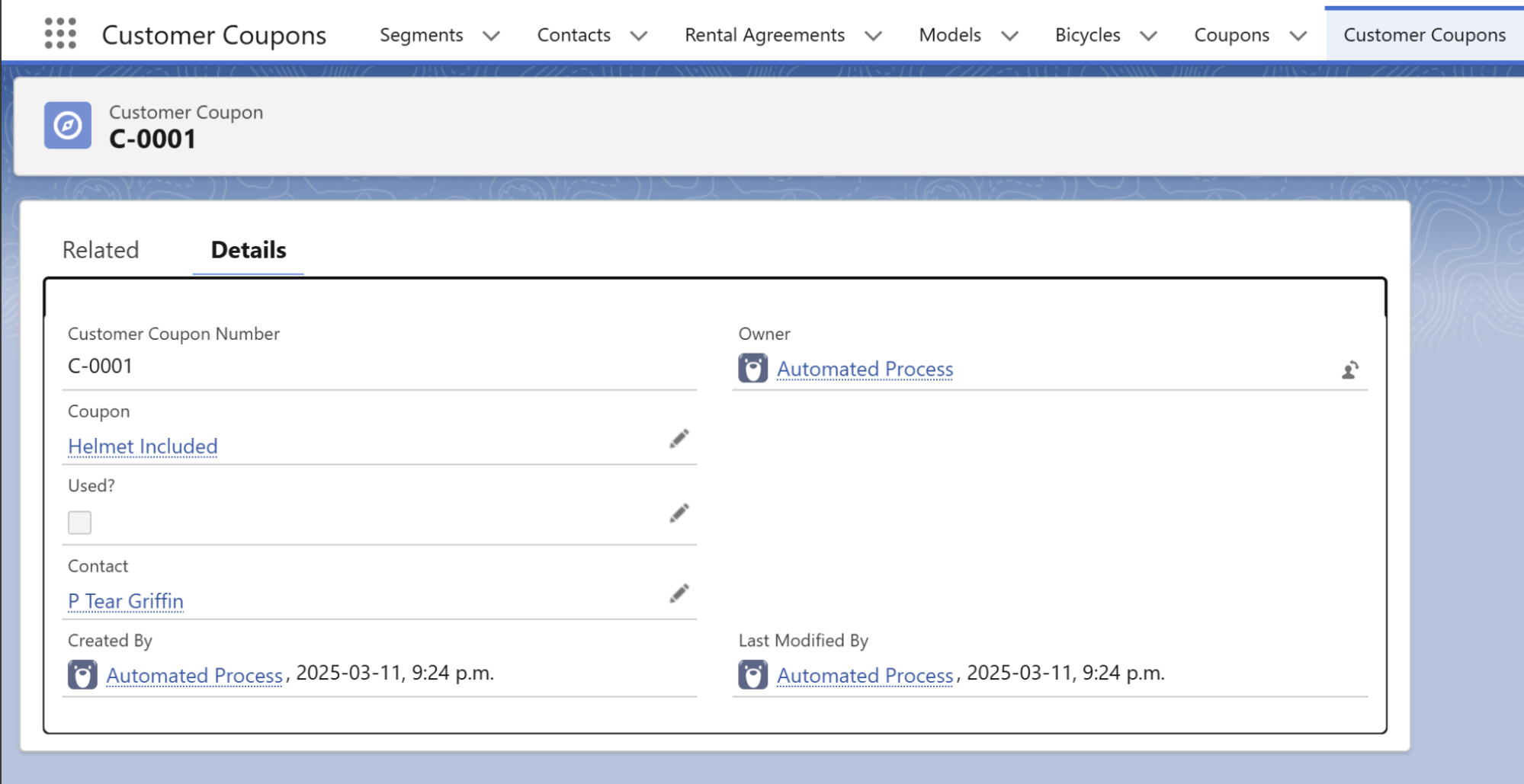
Task: Edit the Contact field pencil icon
Action: point(679,594)
